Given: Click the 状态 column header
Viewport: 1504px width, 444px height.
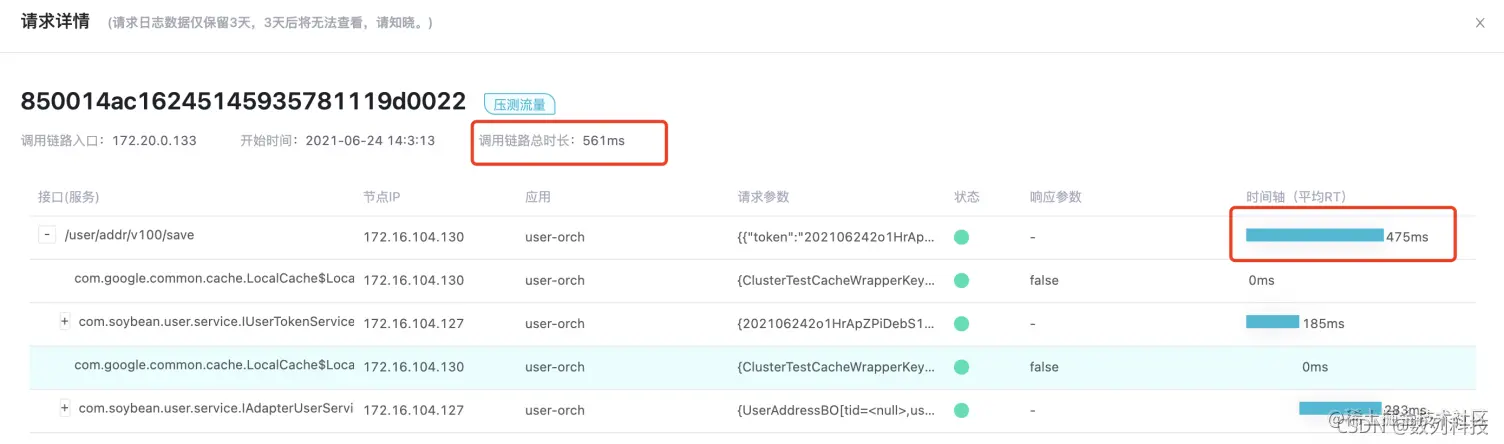Looking at the screenshot, I should coord(967,197).
